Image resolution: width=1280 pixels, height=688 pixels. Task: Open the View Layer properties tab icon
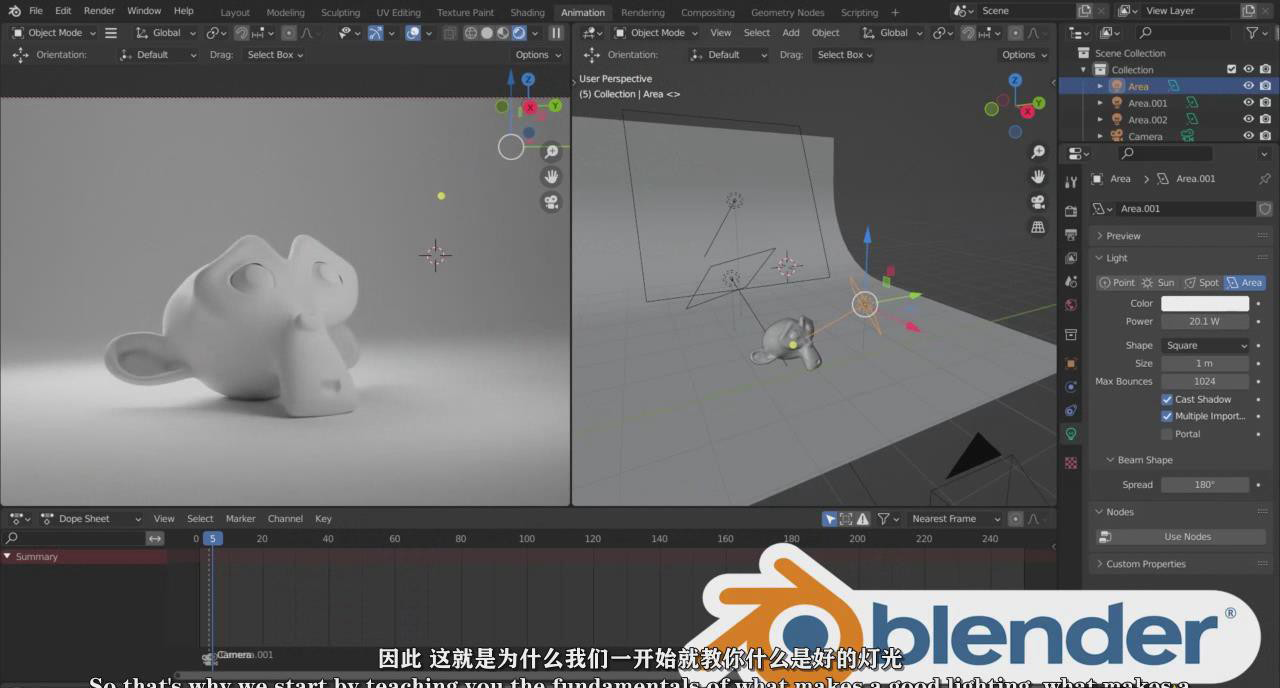click(x=1071, y=258)
